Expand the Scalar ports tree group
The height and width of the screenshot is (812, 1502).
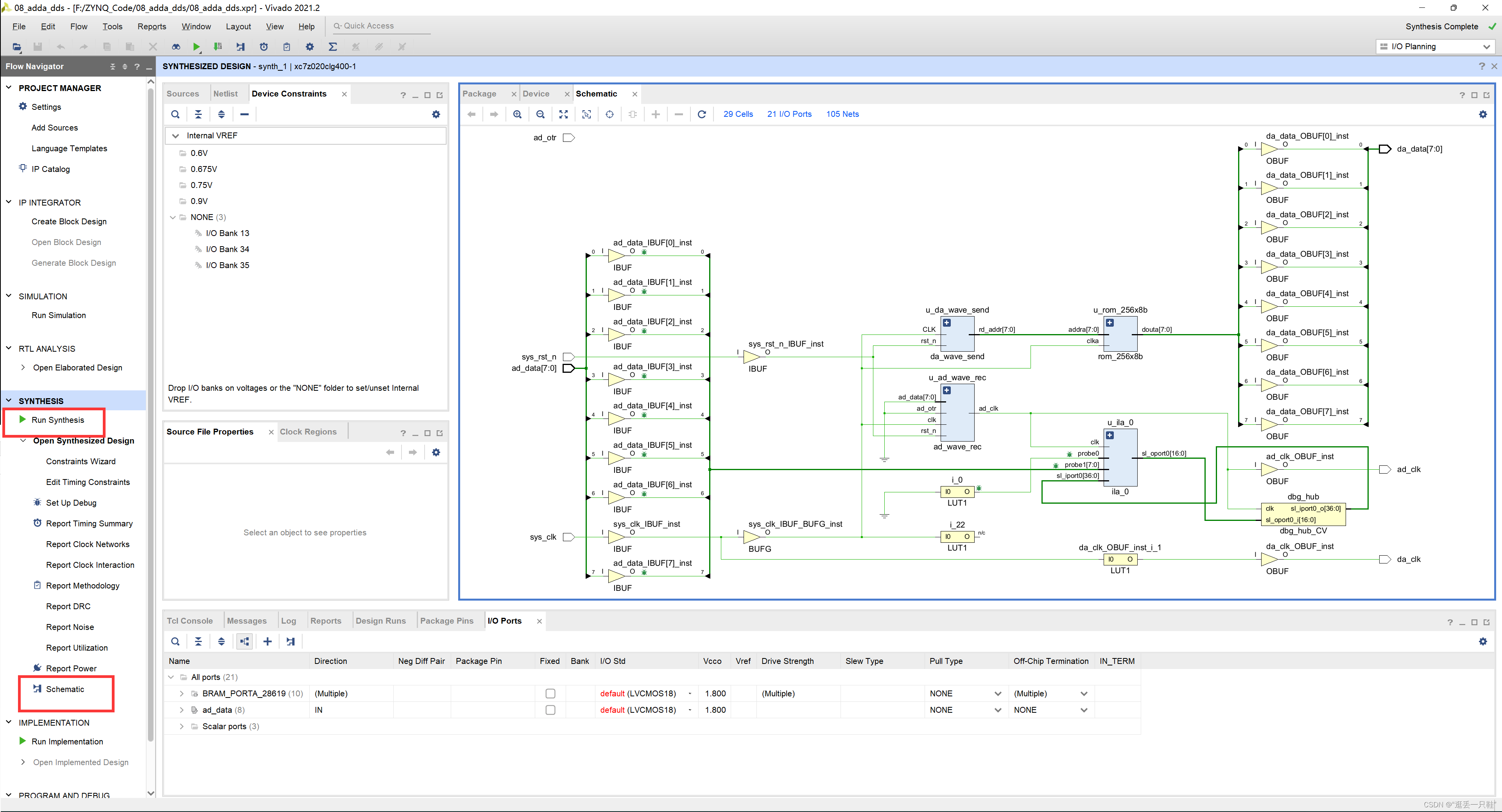tap(181, 726)
